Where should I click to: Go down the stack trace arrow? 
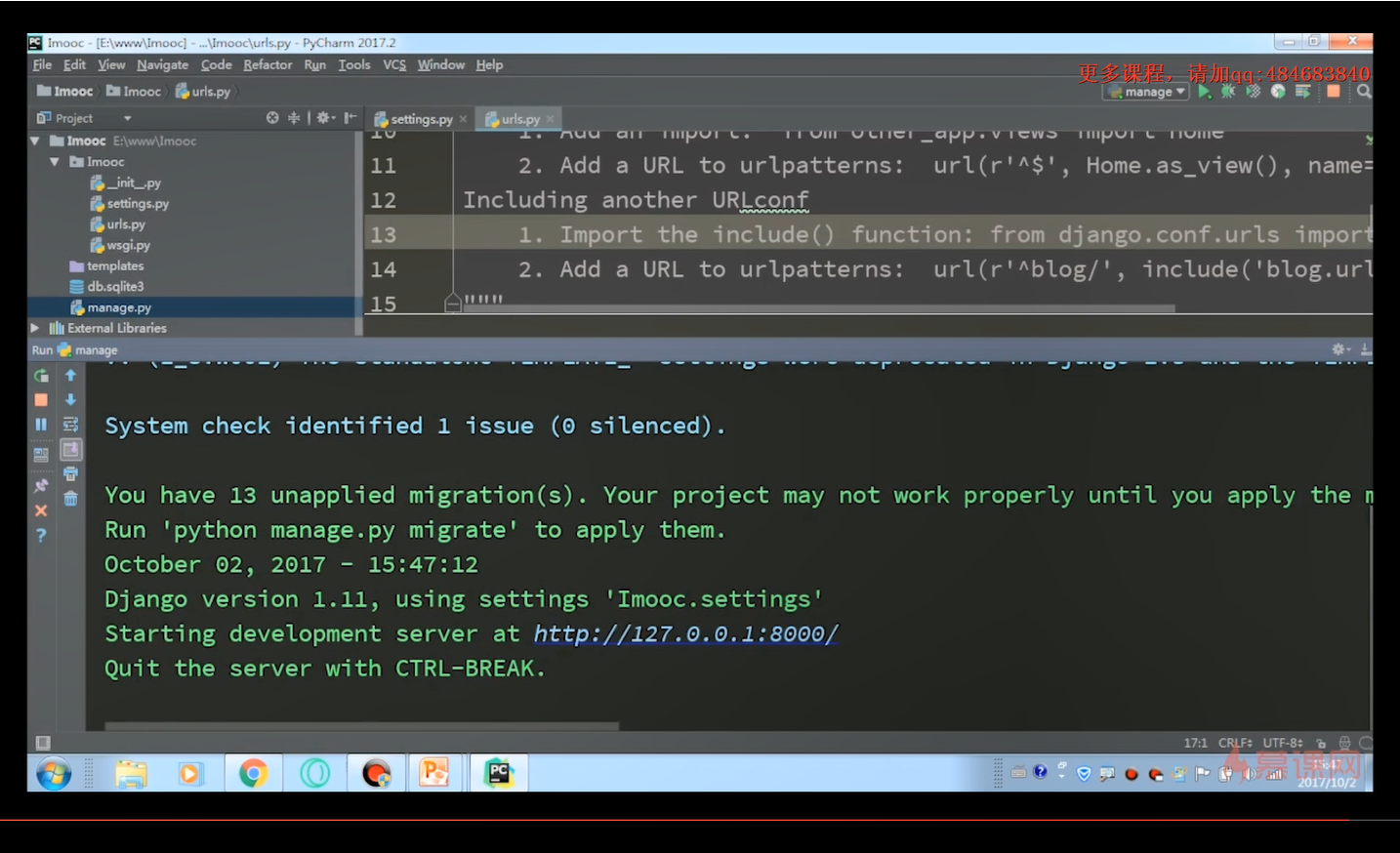70,400
